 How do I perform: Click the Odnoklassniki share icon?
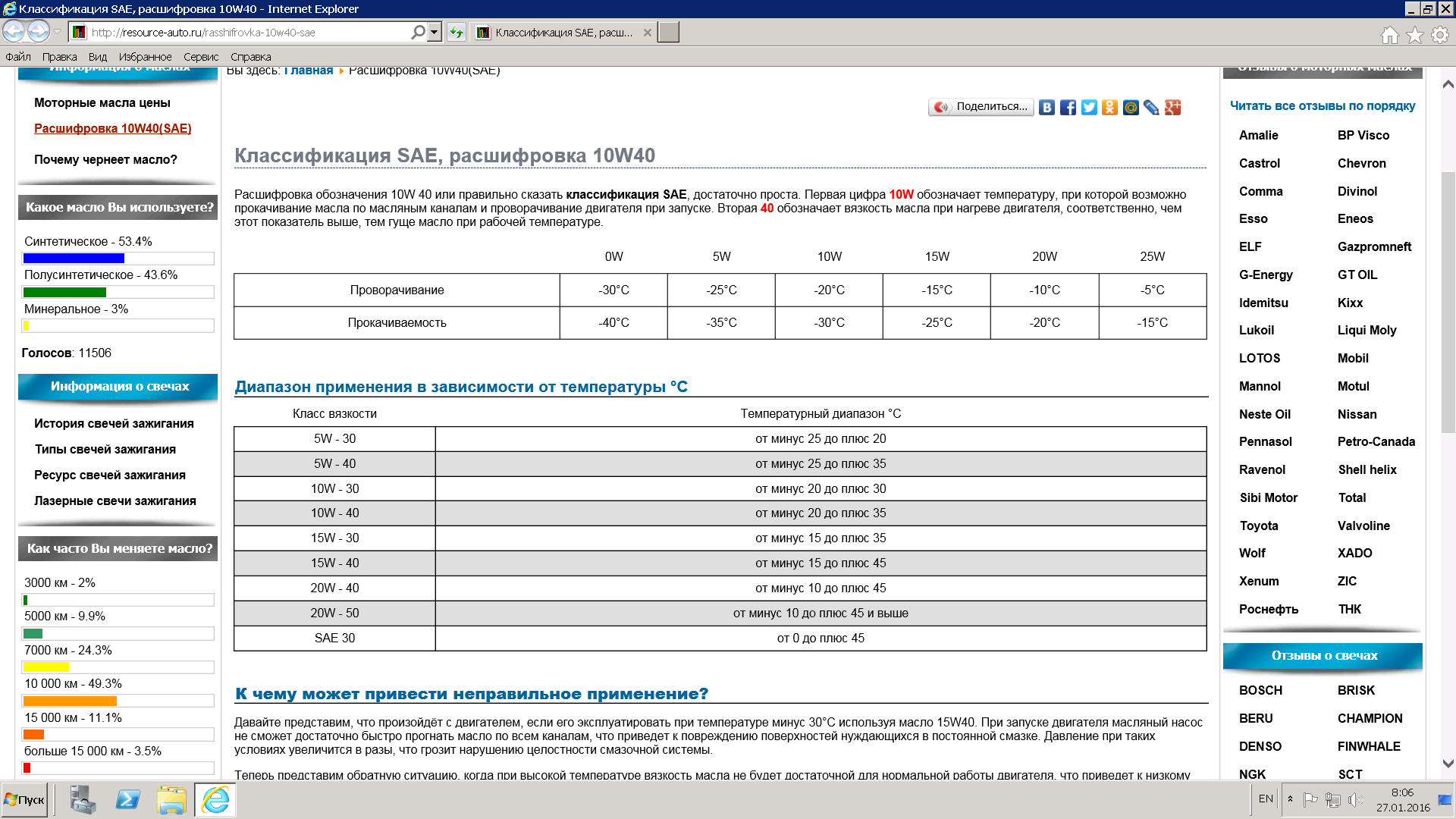point(1109,108)
